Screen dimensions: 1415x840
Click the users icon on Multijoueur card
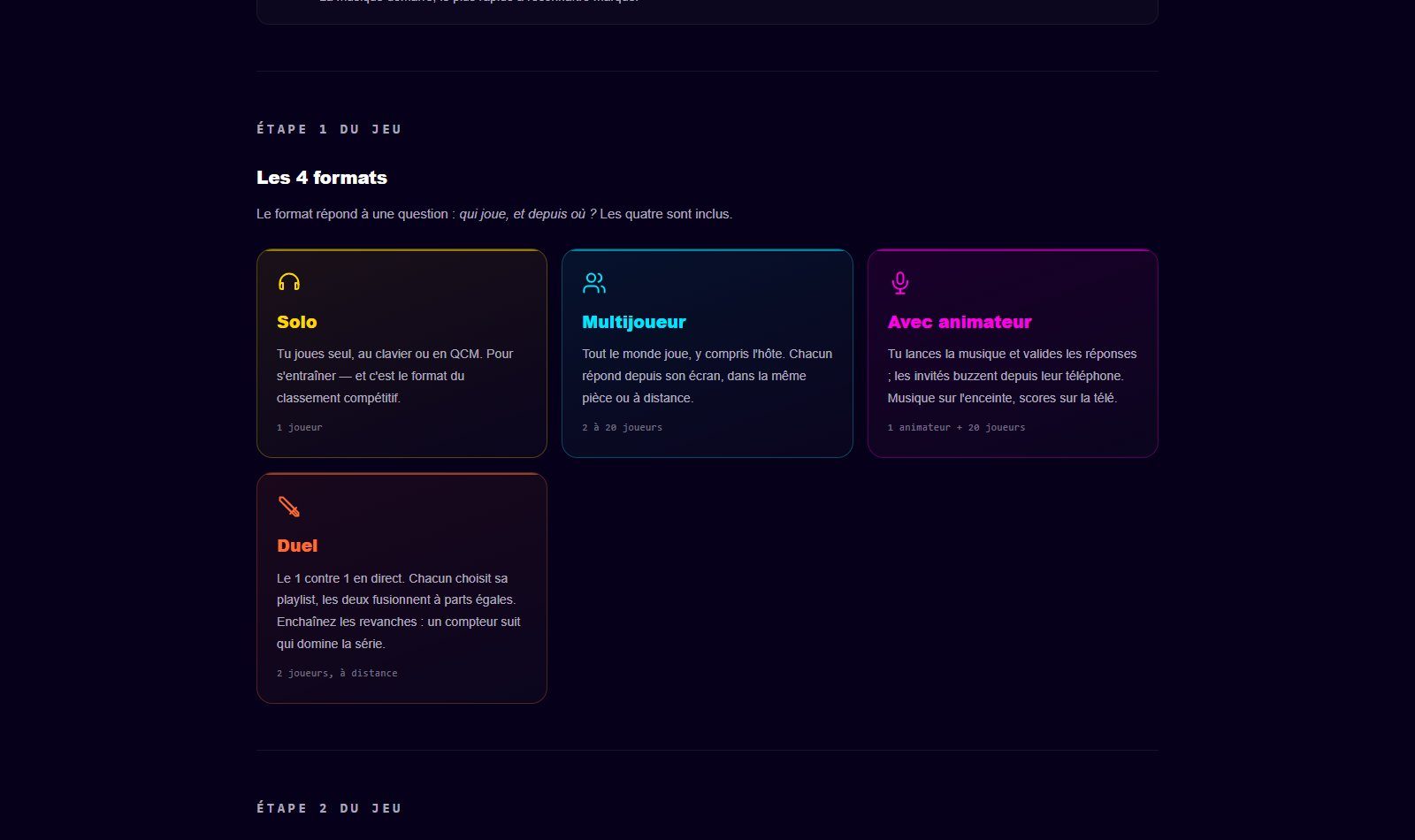click(x=594, y=283)
